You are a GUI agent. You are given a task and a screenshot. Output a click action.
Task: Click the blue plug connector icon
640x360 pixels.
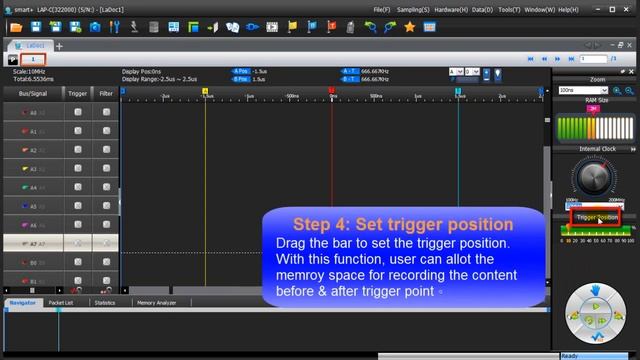(x=252, y=27)
